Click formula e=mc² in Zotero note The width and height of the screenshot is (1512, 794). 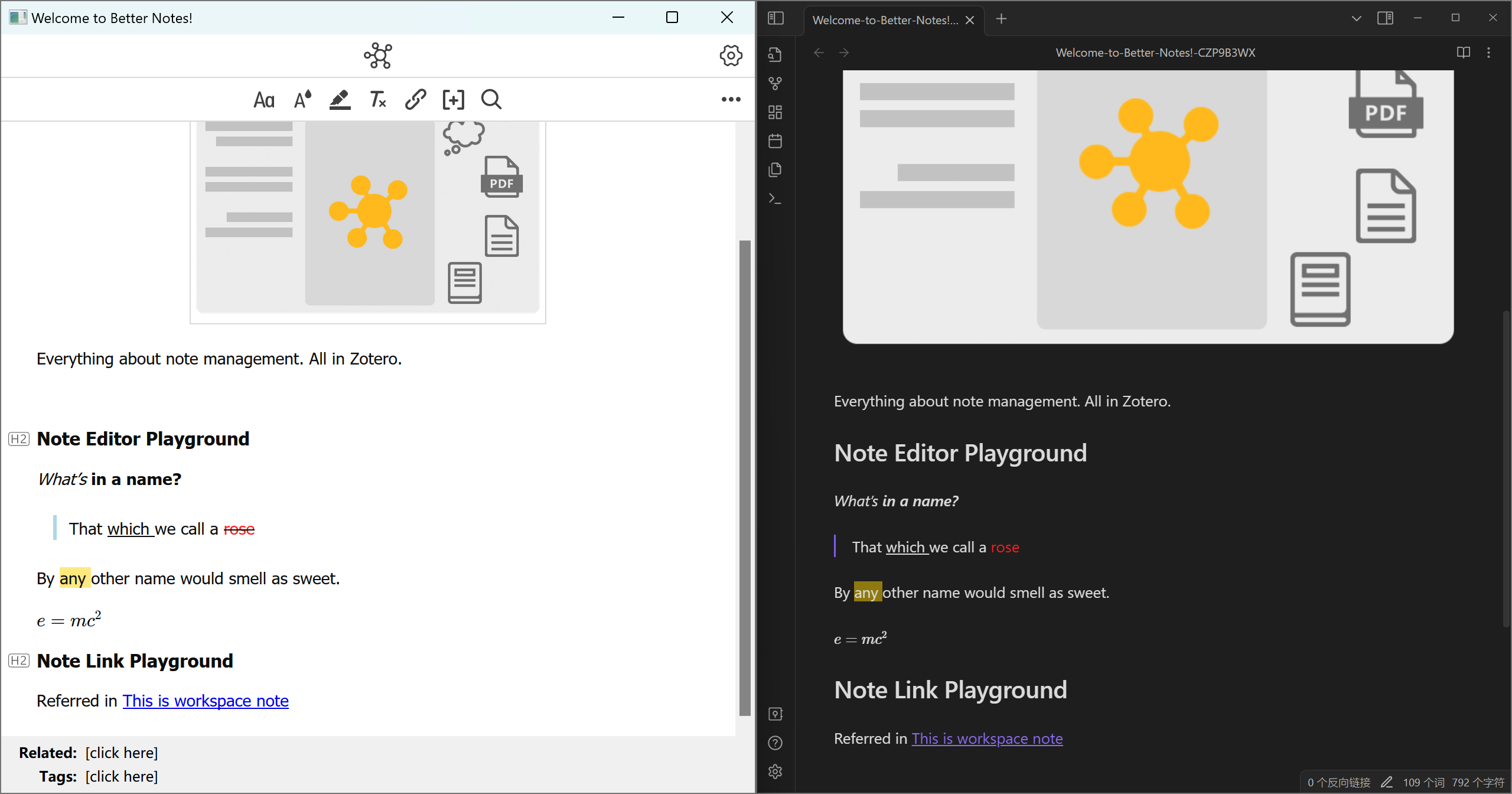pos(69,620)
